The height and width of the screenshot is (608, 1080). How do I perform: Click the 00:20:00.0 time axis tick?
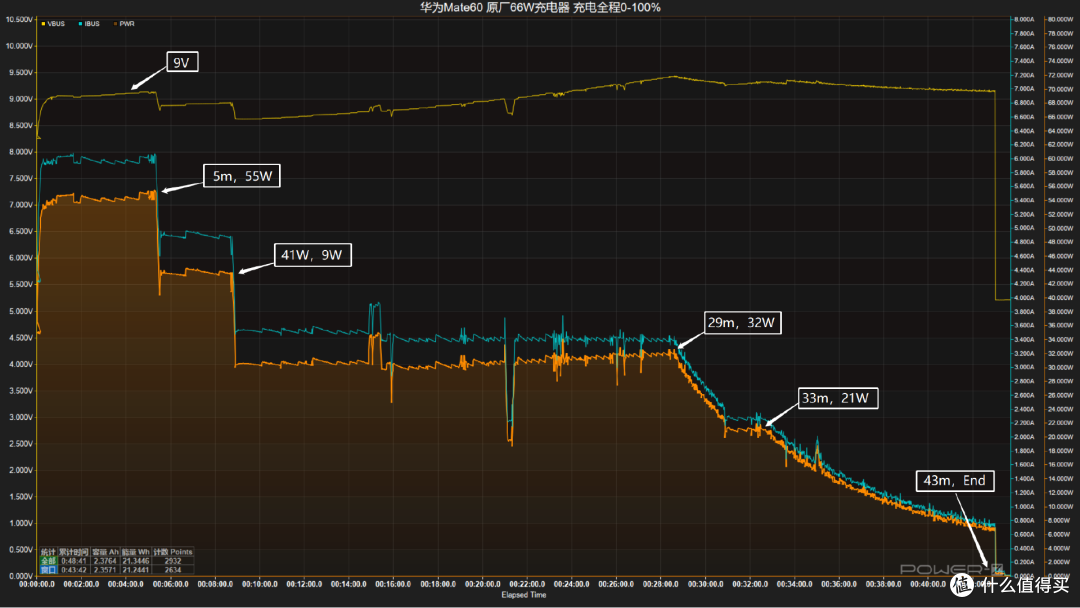tap(482, 584)
